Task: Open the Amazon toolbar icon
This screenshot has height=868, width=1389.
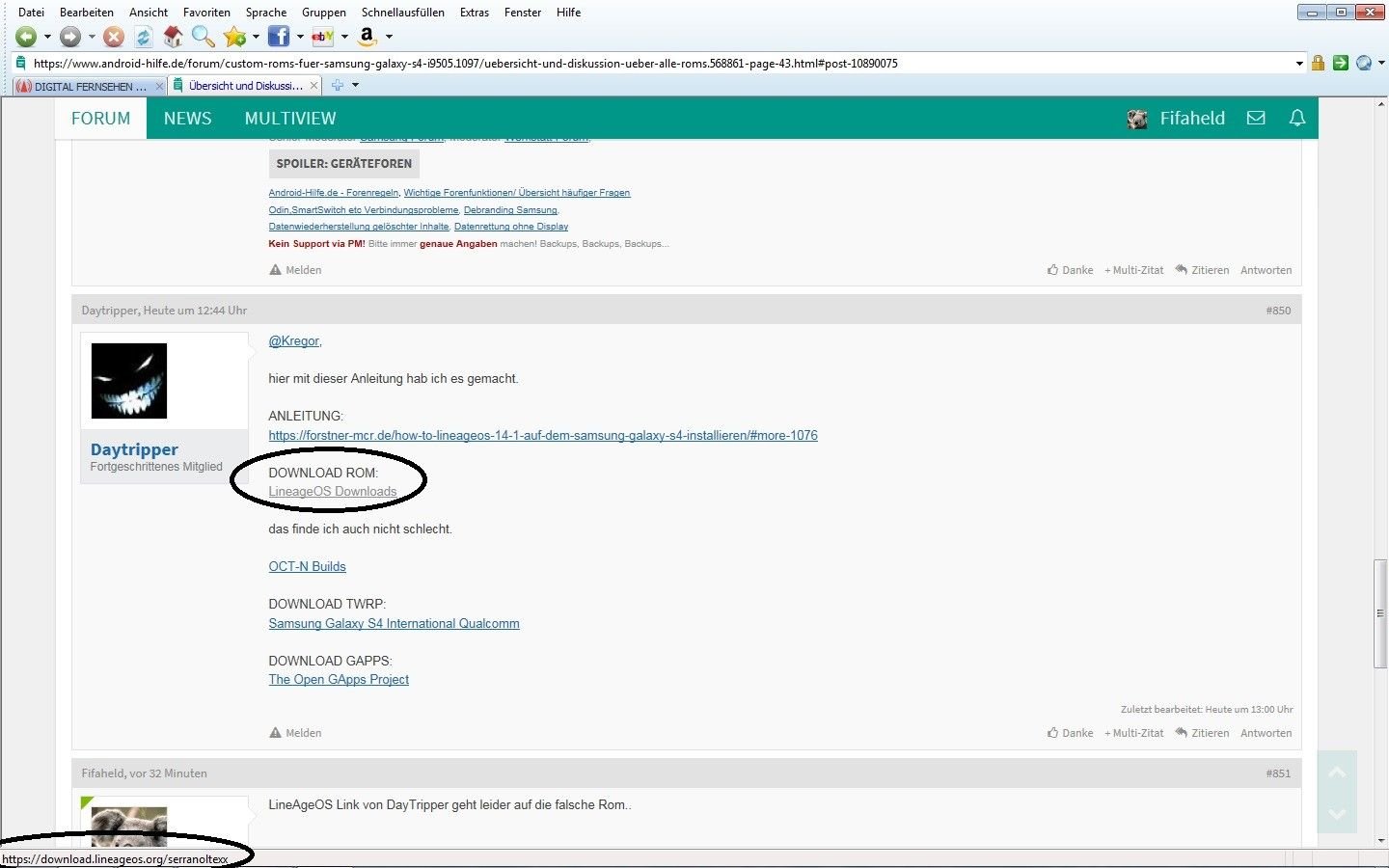Action: (367, 37)
